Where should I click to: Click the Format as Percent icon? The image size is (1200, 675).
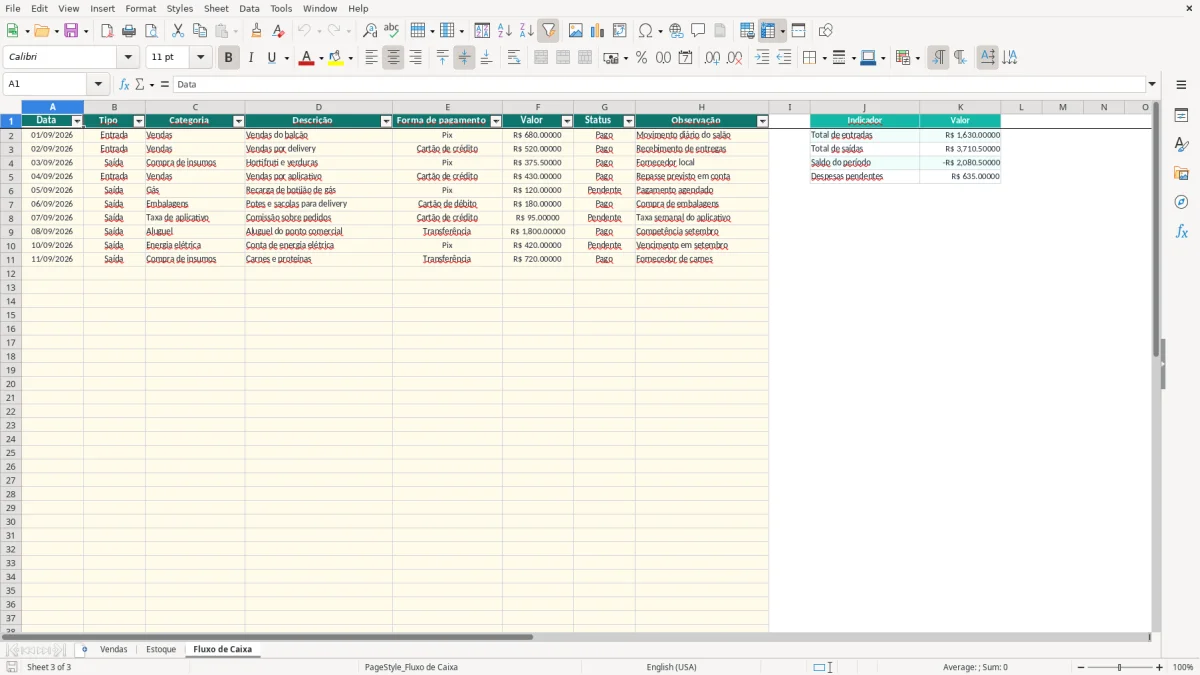pos(641,58)
